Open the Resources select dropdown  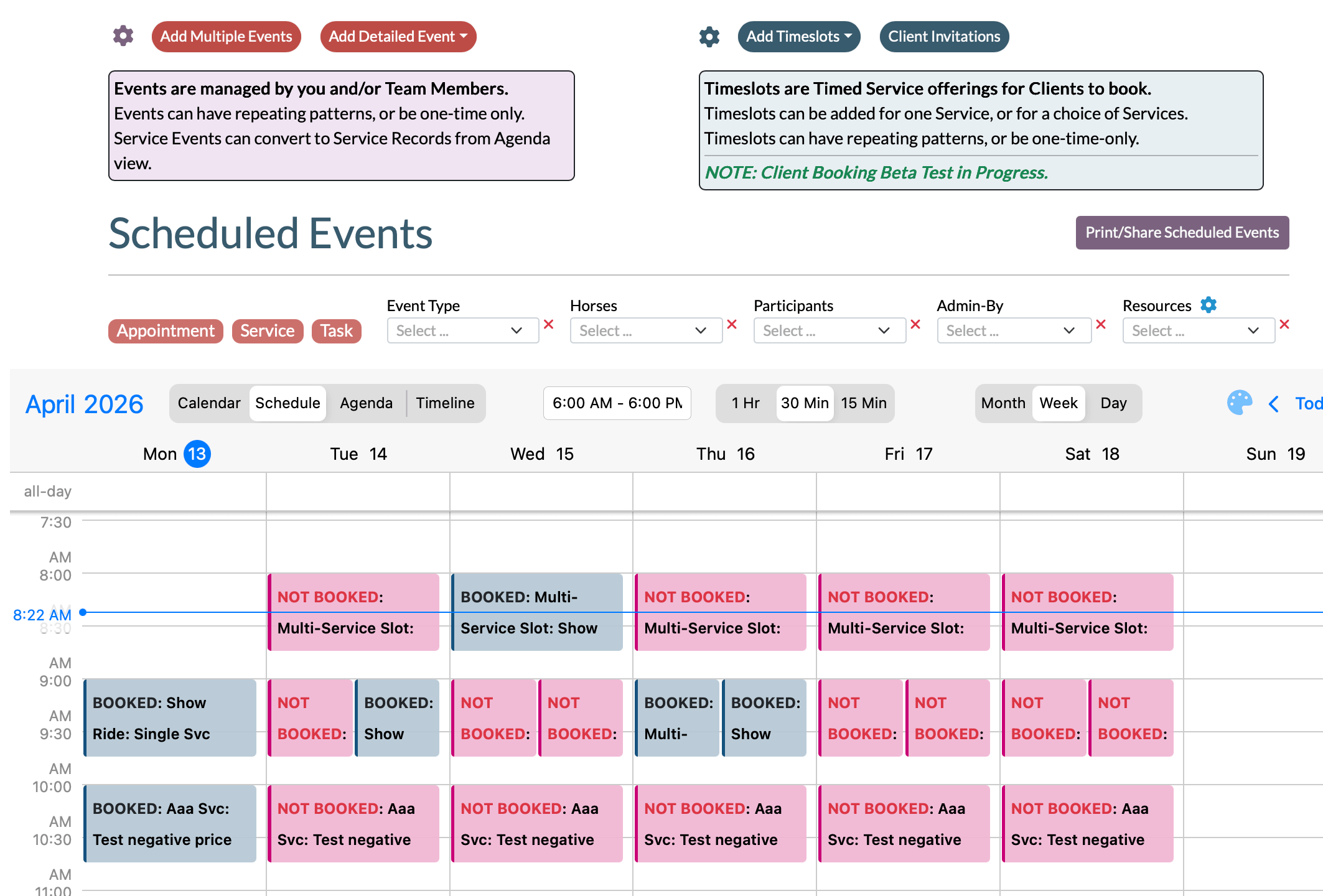click(1199, 330)
